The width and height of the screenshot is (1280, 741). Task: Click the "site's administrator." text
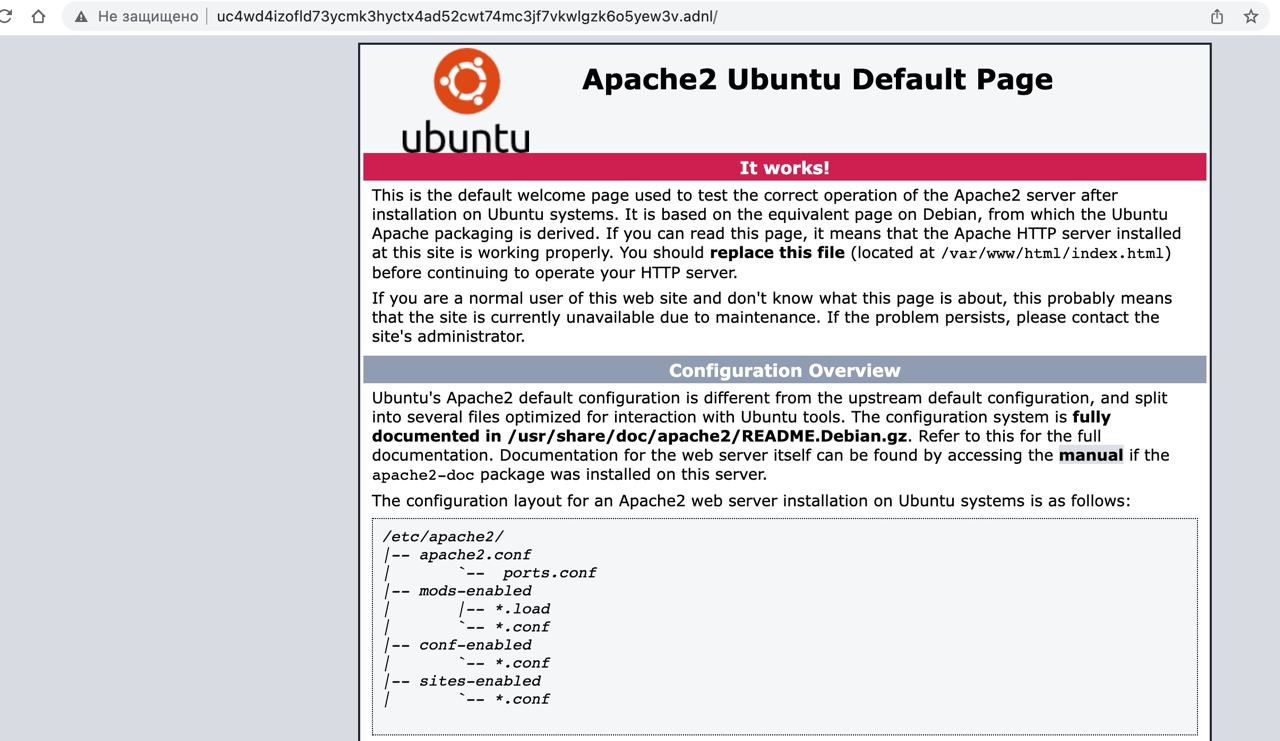pos(448,336)
